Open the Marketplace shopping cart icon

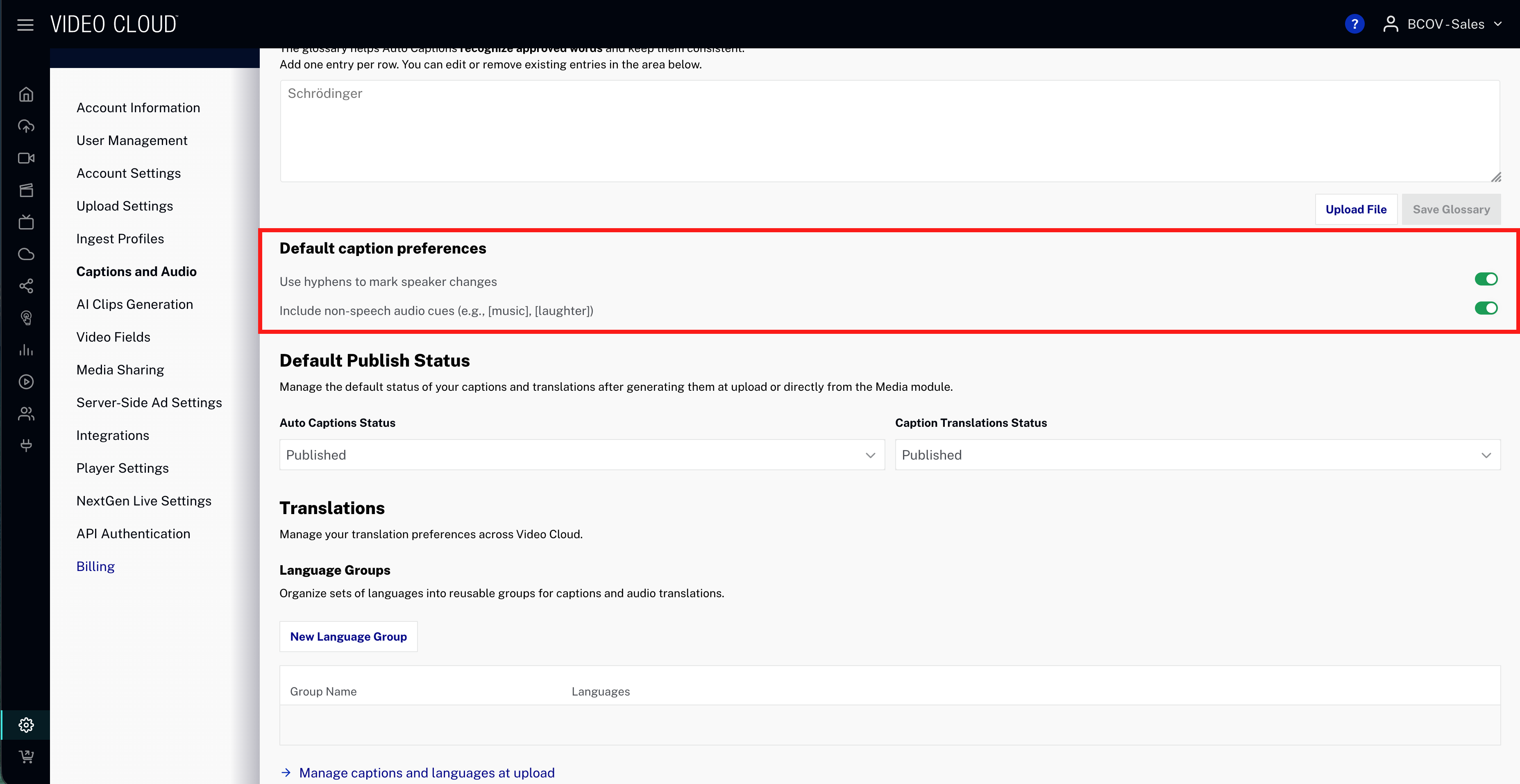tap(26, 757)
